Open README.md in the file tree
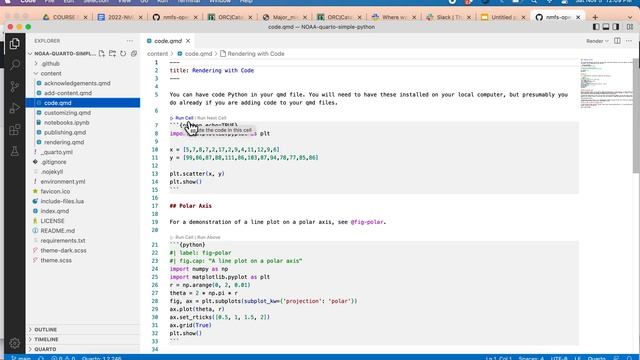 tap(58, 231)
